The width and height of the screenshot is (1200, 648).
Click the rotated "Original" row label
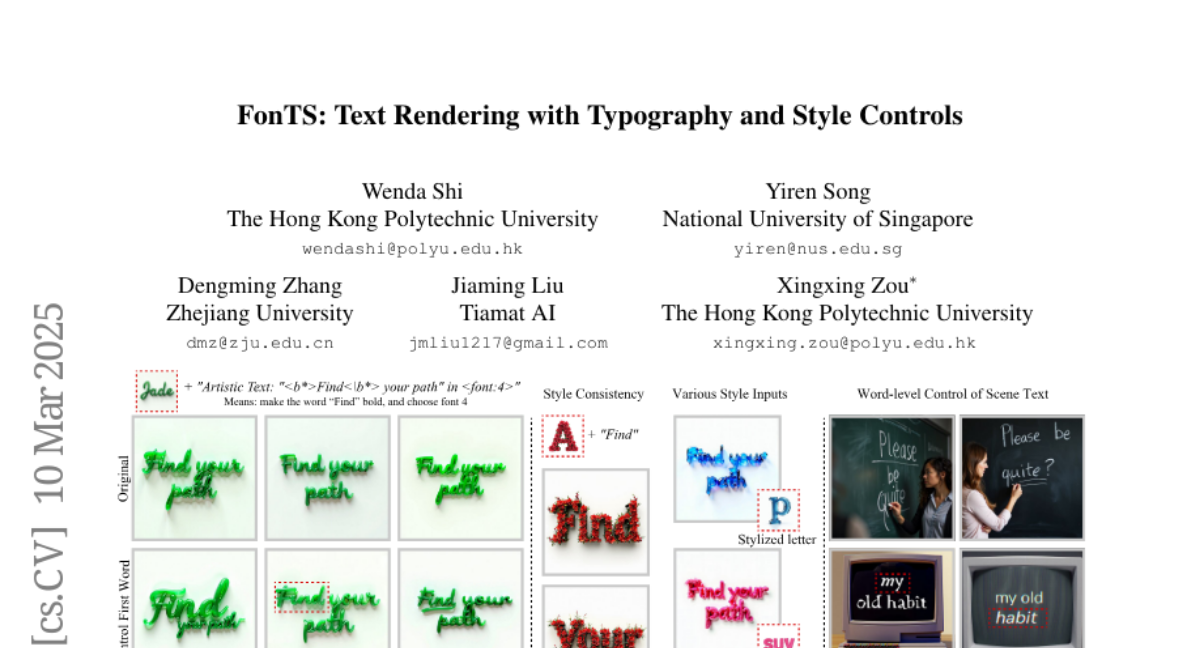[x=124, y=478]
